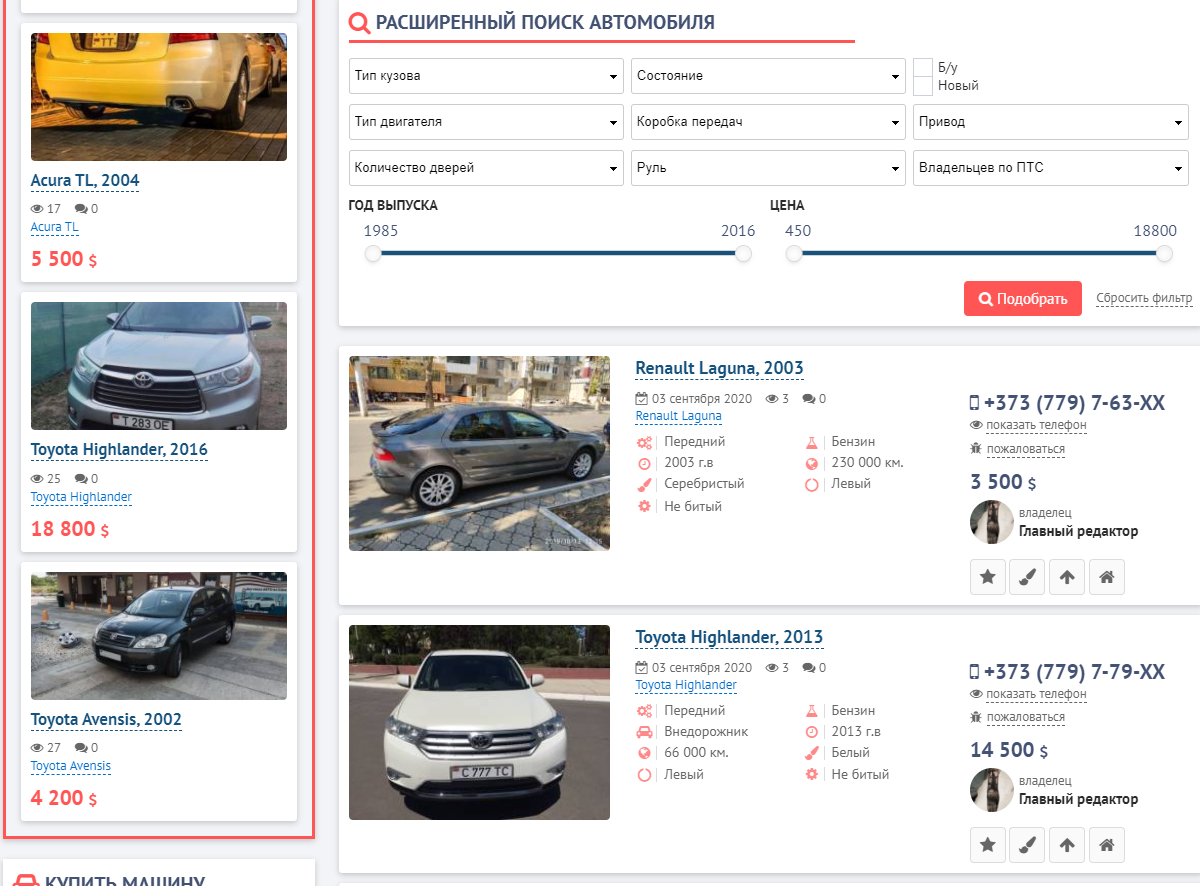
Task: Open the Коробка передач dropdown
Action: point(768,122)
